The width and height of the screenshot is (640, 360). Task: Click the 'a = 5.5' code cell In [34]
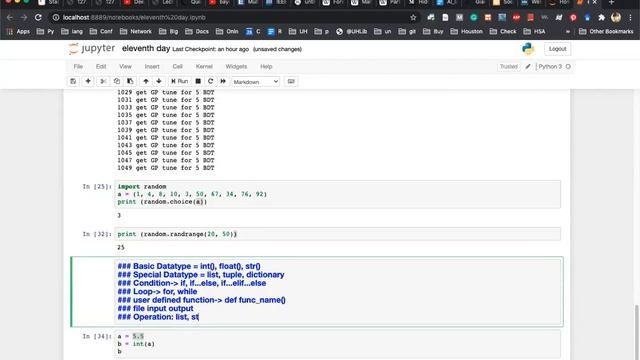pyautogui.click(x=338, y=344)
